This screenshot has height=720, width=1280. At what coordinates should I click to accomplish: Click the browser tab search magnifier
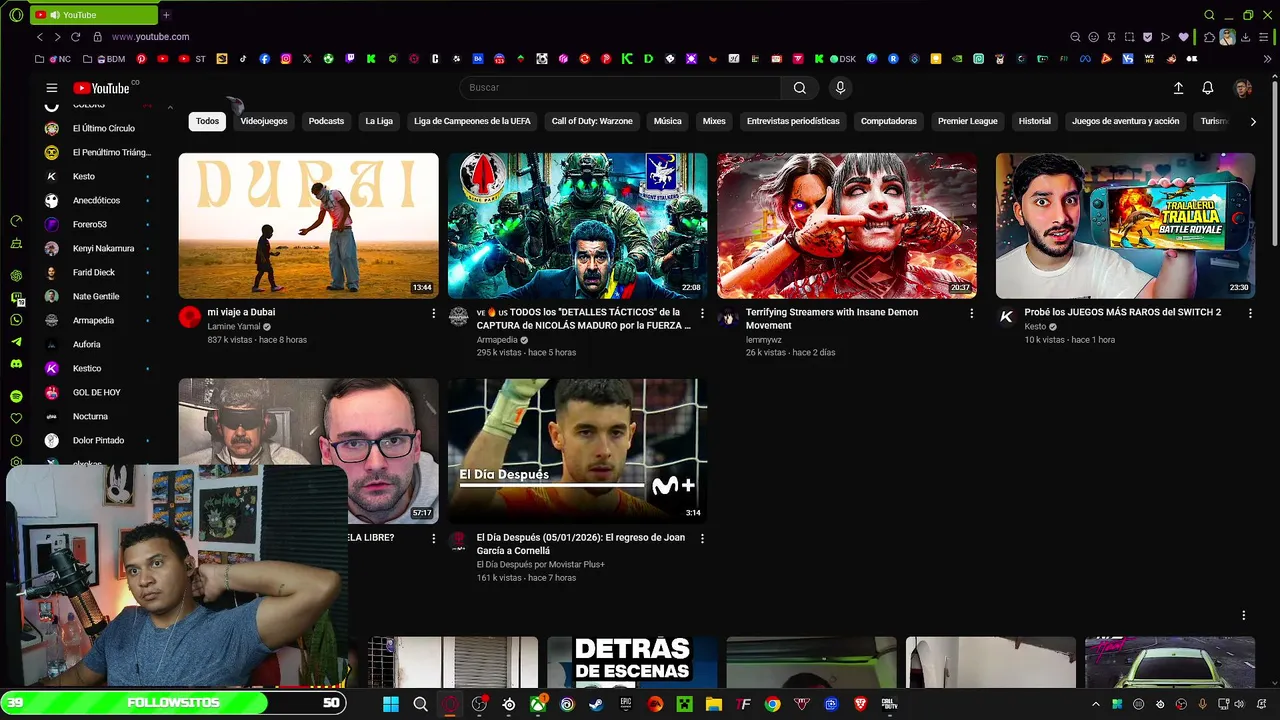1209,15
